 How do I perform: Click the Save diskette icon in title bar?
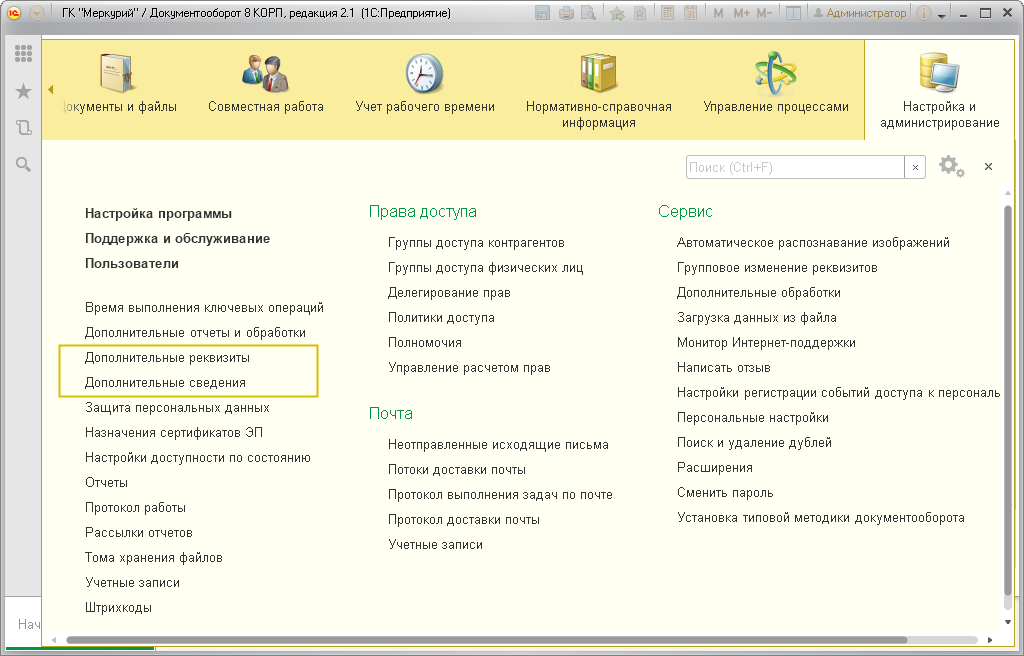pos(542,13)
